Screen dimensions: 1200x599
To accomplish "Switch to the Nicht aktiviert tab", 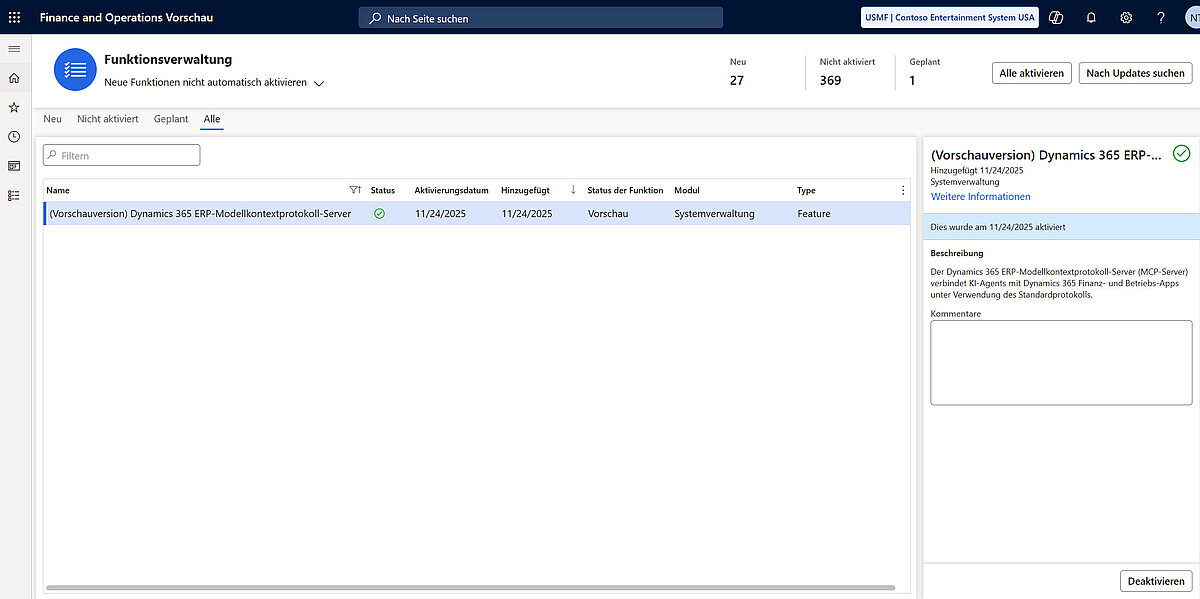I will tap(107, 118).
